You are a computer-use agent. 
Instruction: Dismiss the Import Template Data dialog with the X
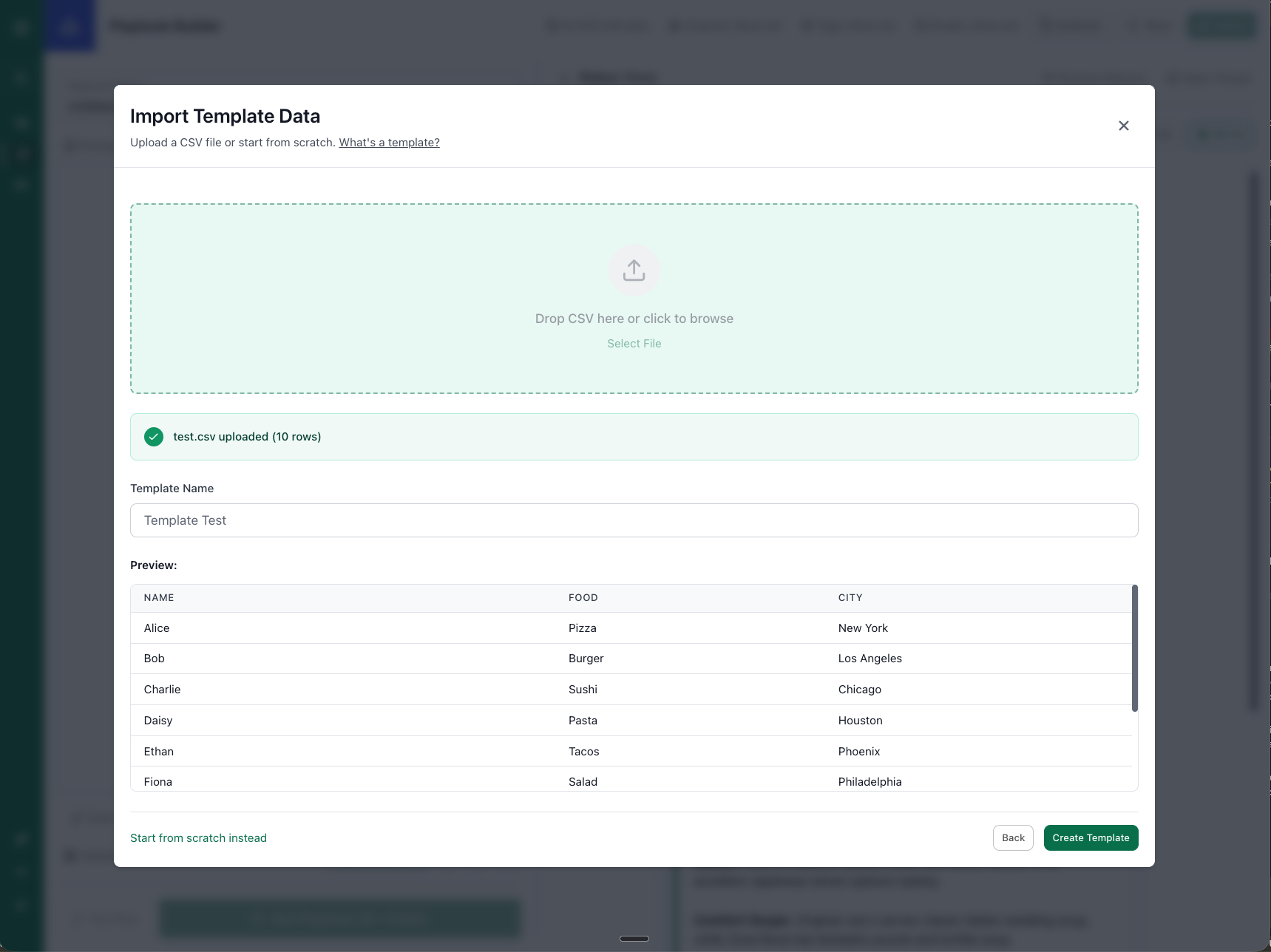(1123, 126)
